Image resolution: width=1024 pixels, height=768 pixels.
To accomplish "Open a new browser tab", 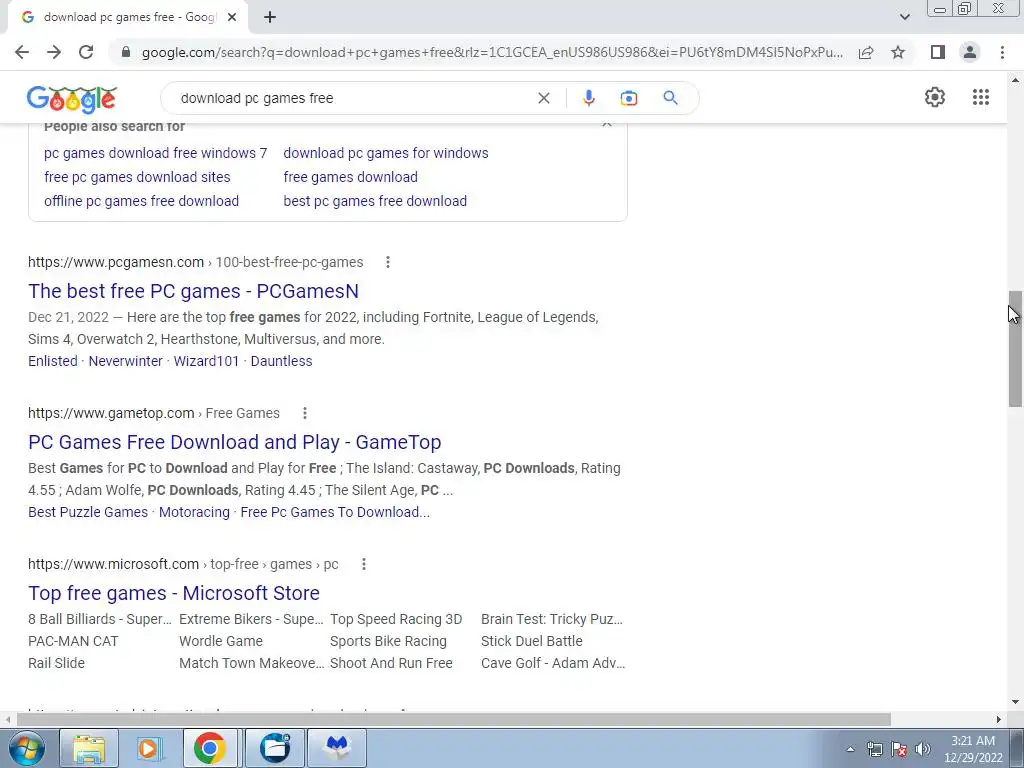I will pyautogui.click(x=270, y=18).
